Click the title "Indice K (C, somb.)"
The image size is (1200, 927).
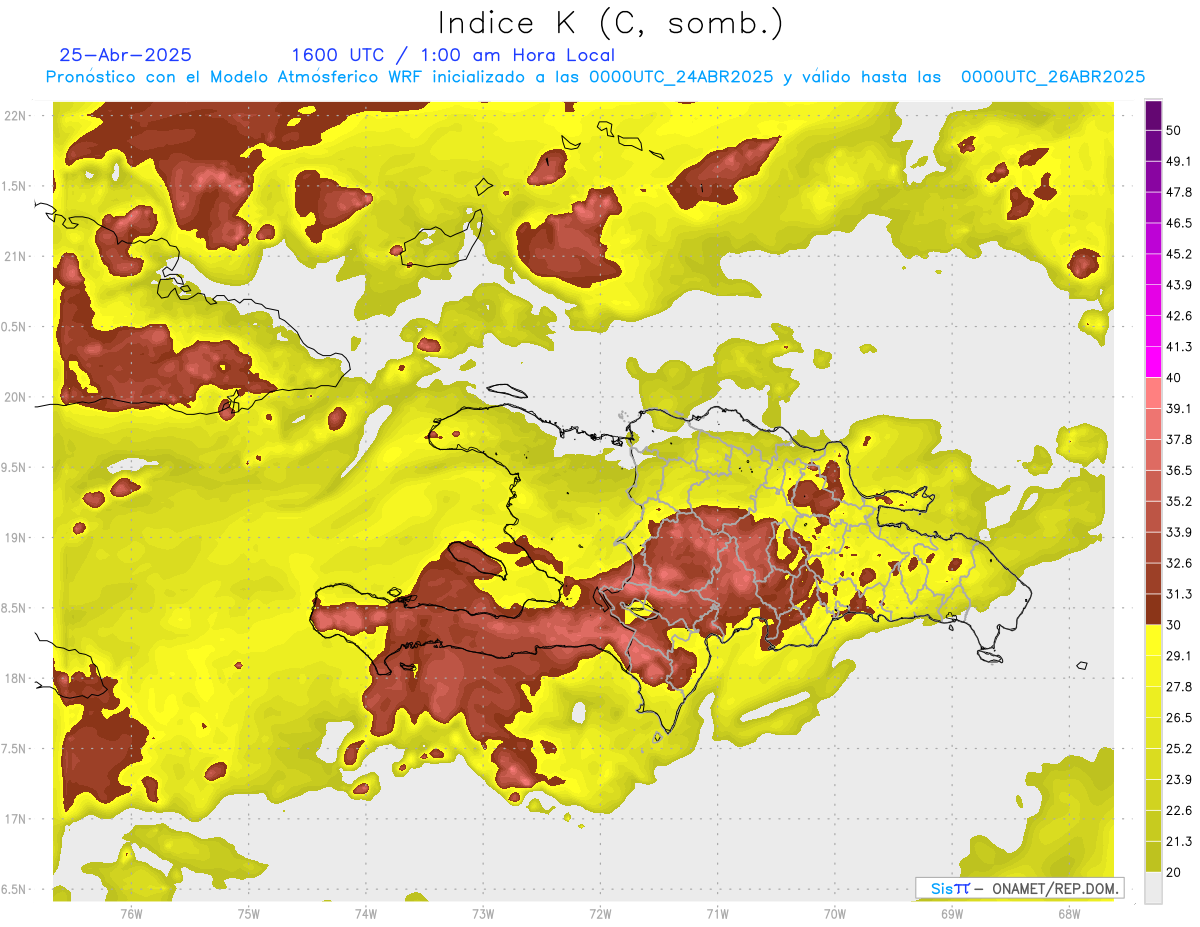609,24
